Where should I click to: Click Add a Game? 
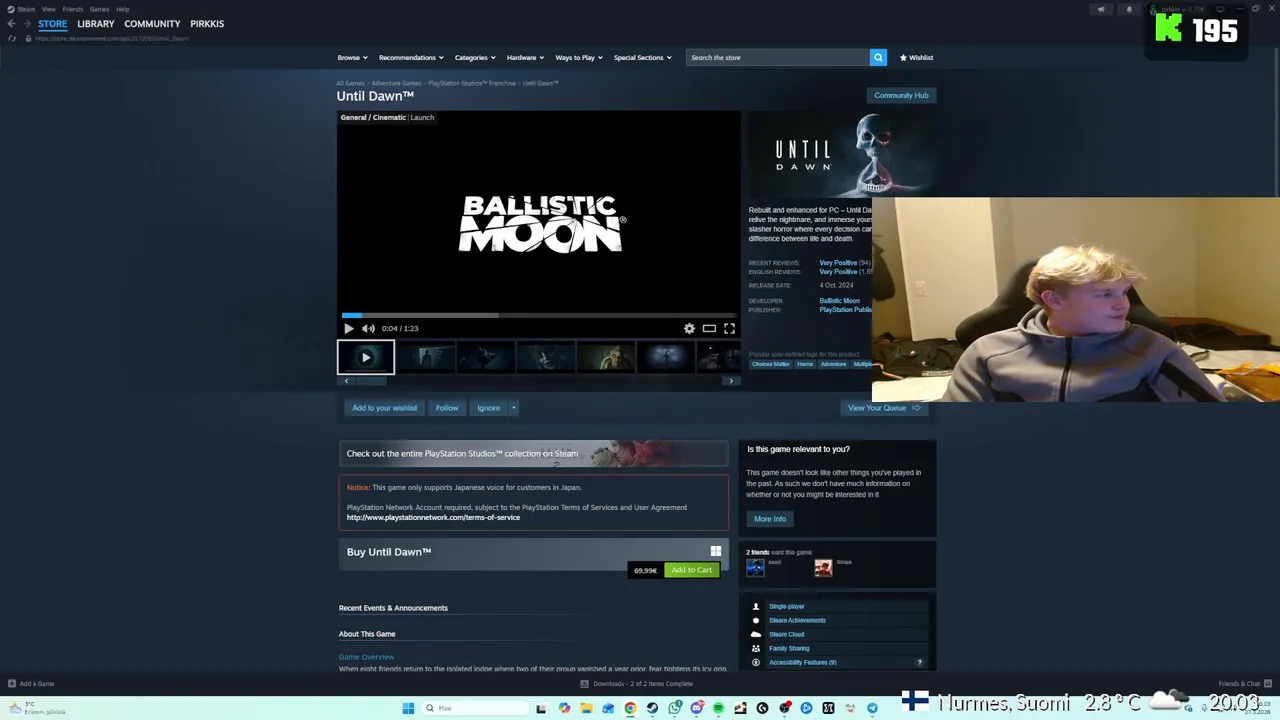tap(30, 684)
